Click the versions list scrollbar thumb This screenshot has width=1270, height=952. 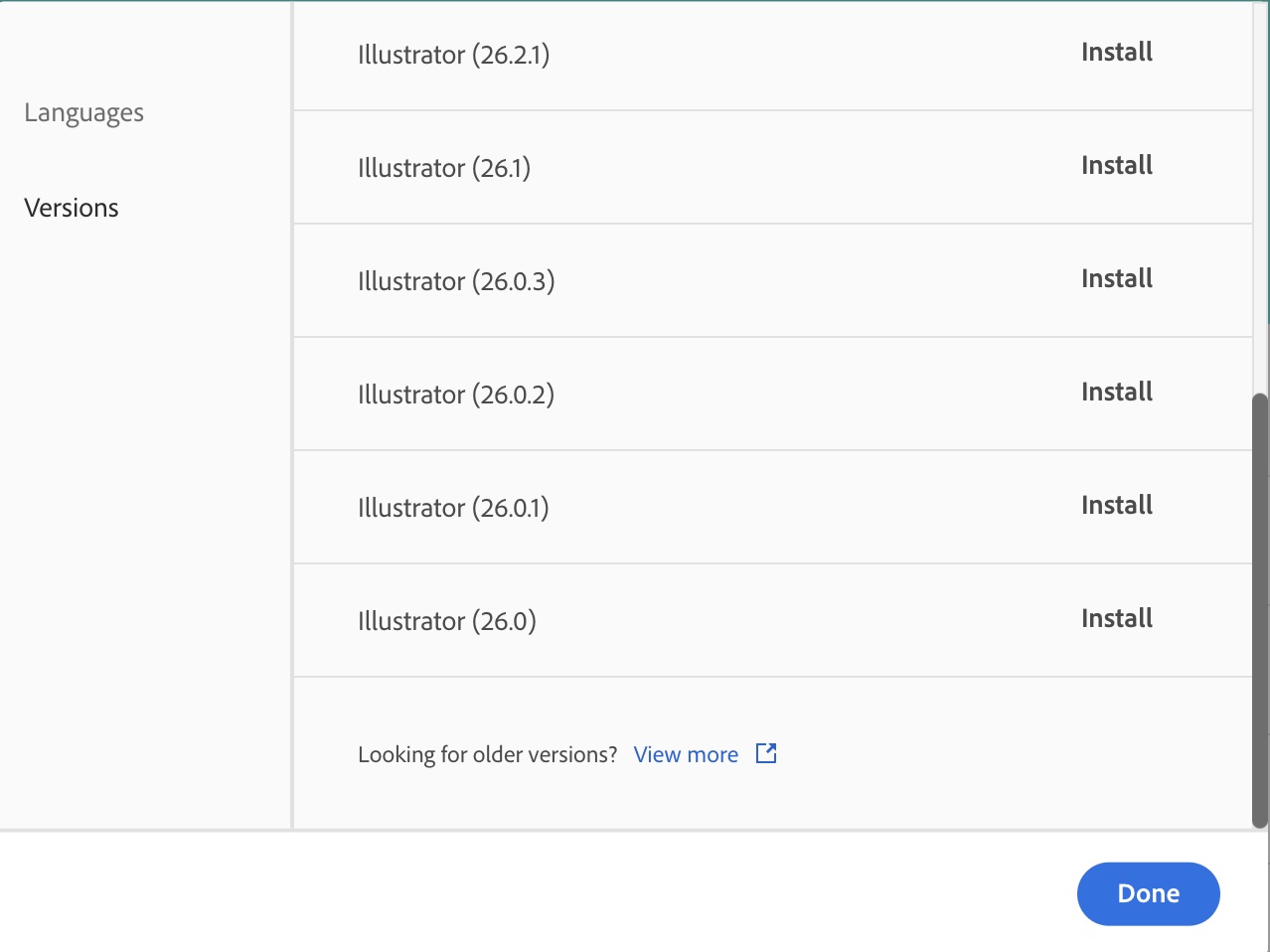click(x=1260, y=610)
